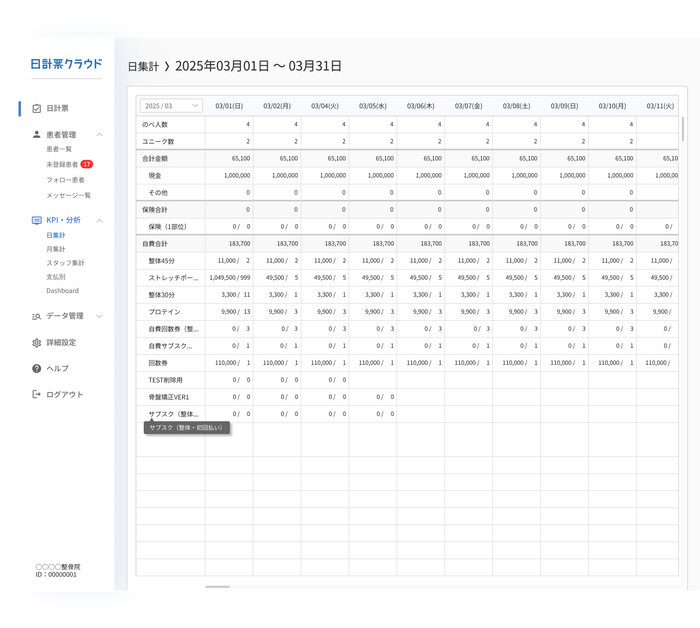This screenshot has width=700, height=628.
Task: Click the 自費合計 row label
Action: 154,244
